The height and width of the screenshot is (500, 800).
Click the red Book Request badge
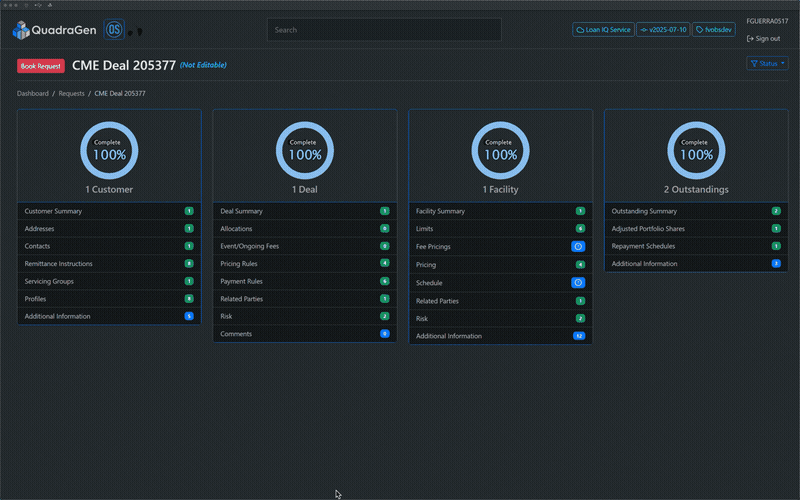pos(41,66)
